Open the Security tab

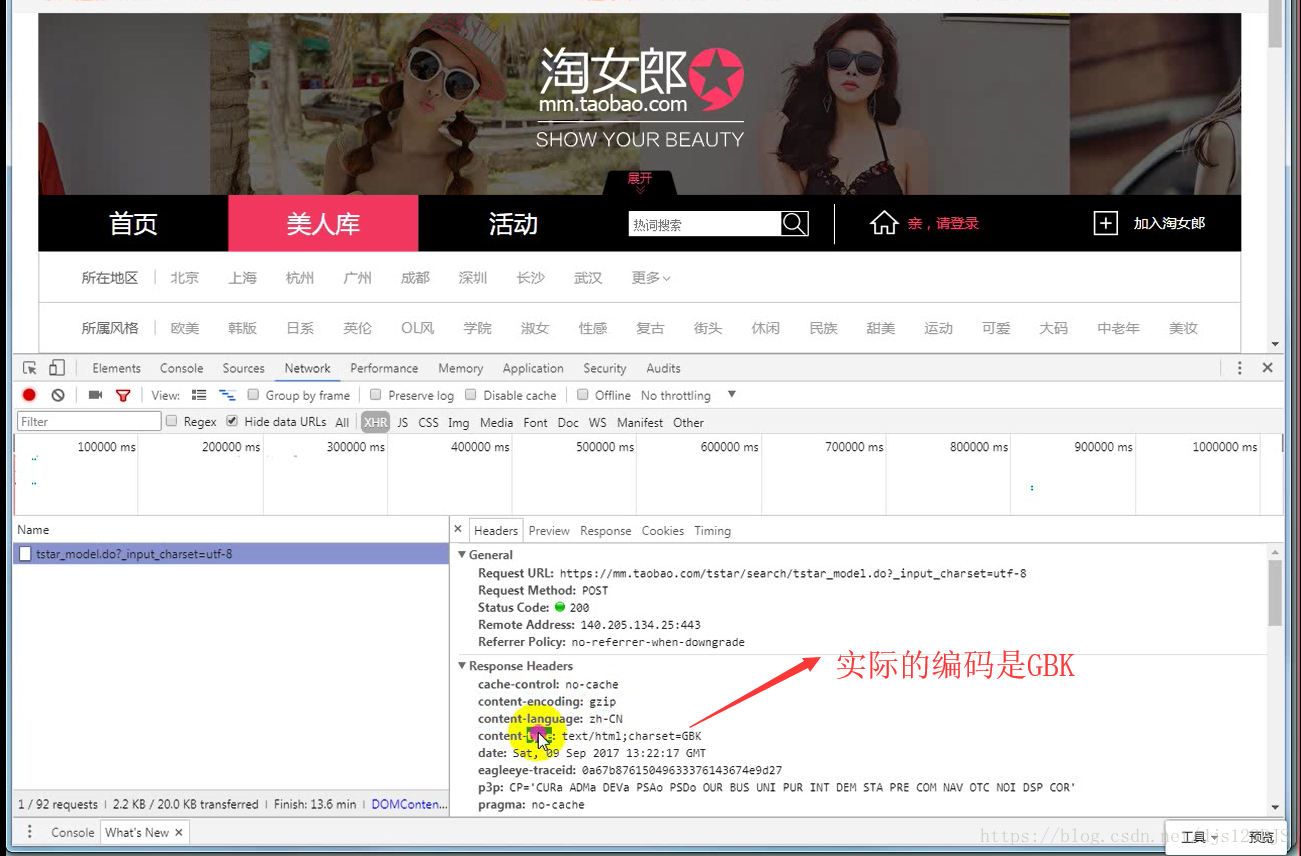tap(605, 368)
